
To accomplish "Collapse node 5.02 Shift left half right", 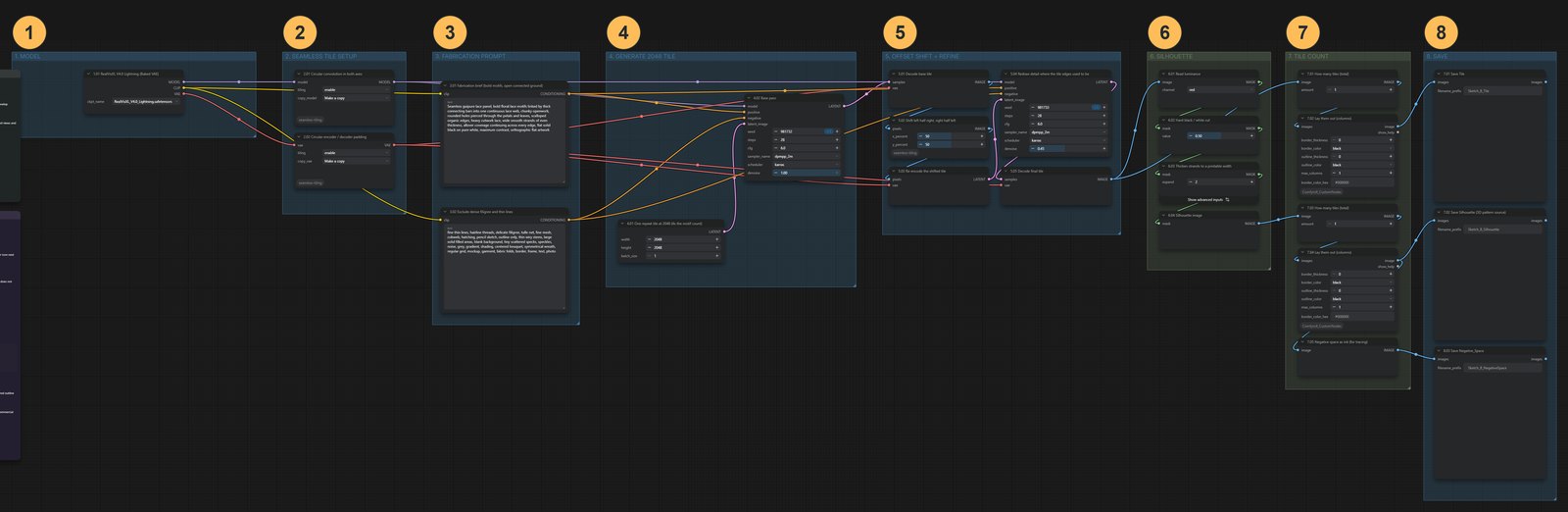I will pos(895,121).
